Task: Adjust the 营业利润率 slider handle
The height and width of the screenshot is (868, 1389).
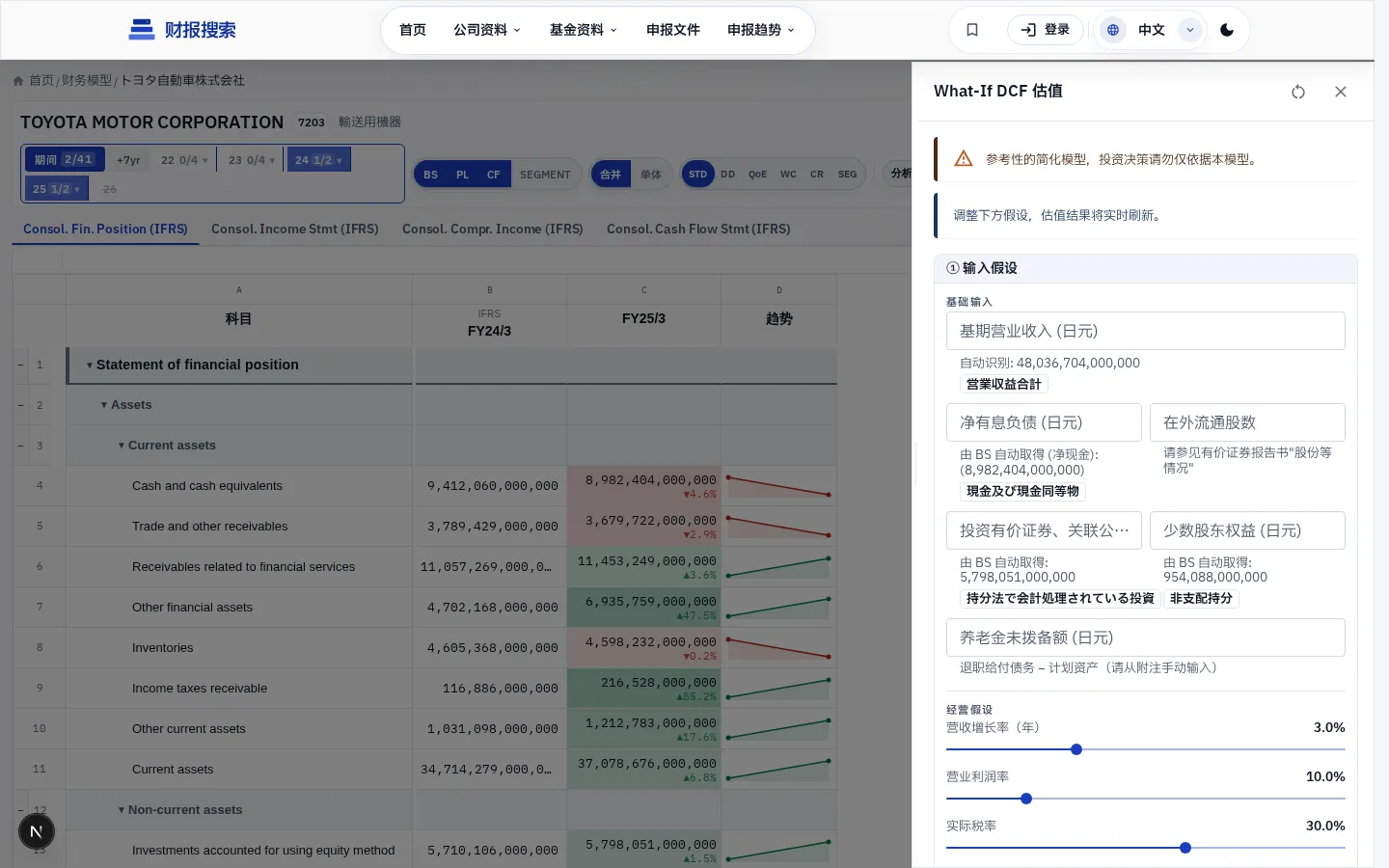Action: coord(1026,799)
